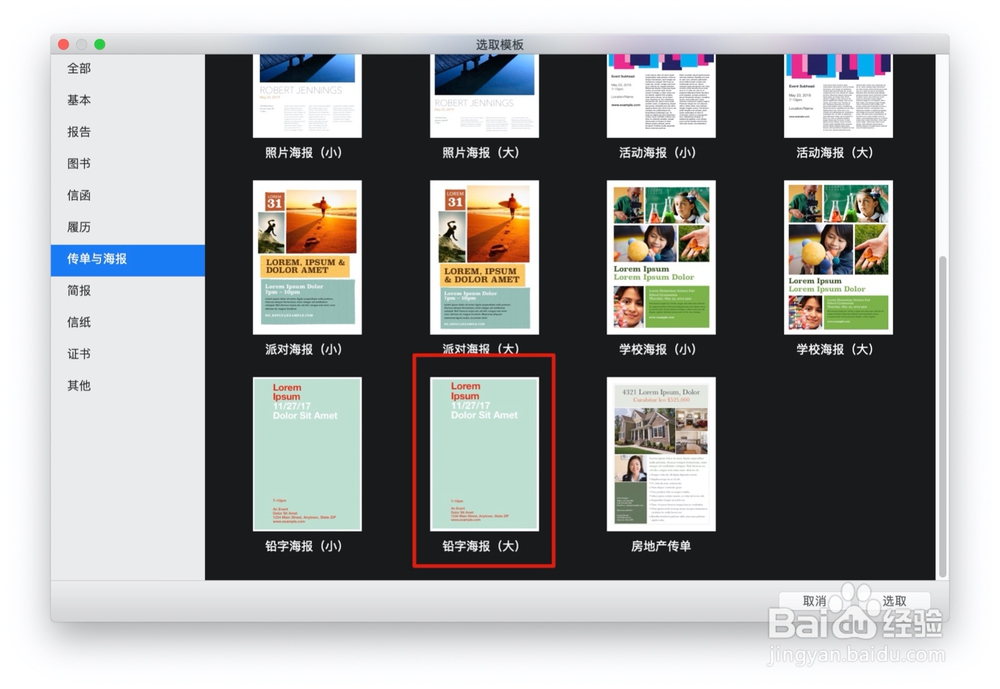Screen dimensions: 1000x689
Task: Pick the 照片海报（小）template thumbnail
Action: pyautogui.click(x=307, y=96)
